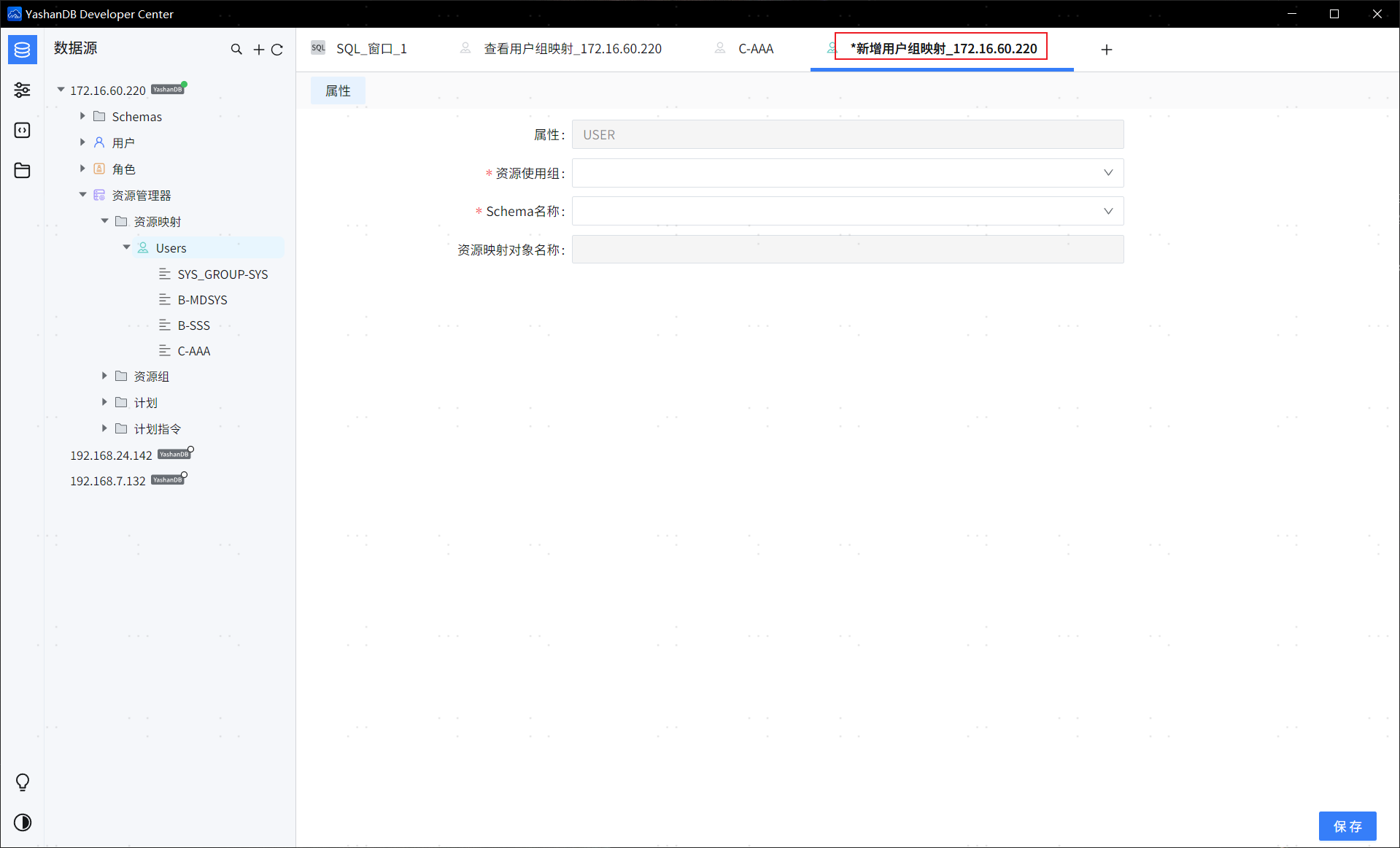Select the B-MDSYS tree item
This screenshot has height=848, width=1400.
[x=202, y=299]
